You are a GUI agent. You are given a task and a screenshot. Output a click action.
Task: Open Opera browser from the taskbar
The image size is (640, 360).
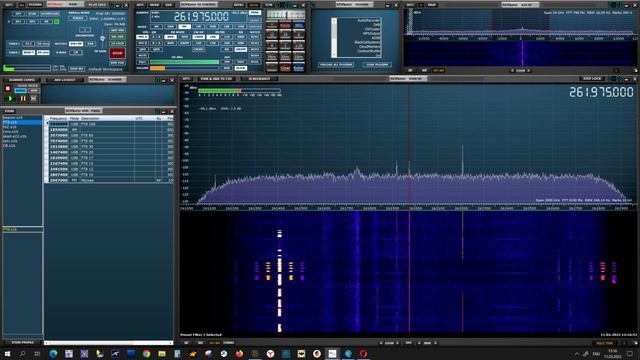[363, 353]
